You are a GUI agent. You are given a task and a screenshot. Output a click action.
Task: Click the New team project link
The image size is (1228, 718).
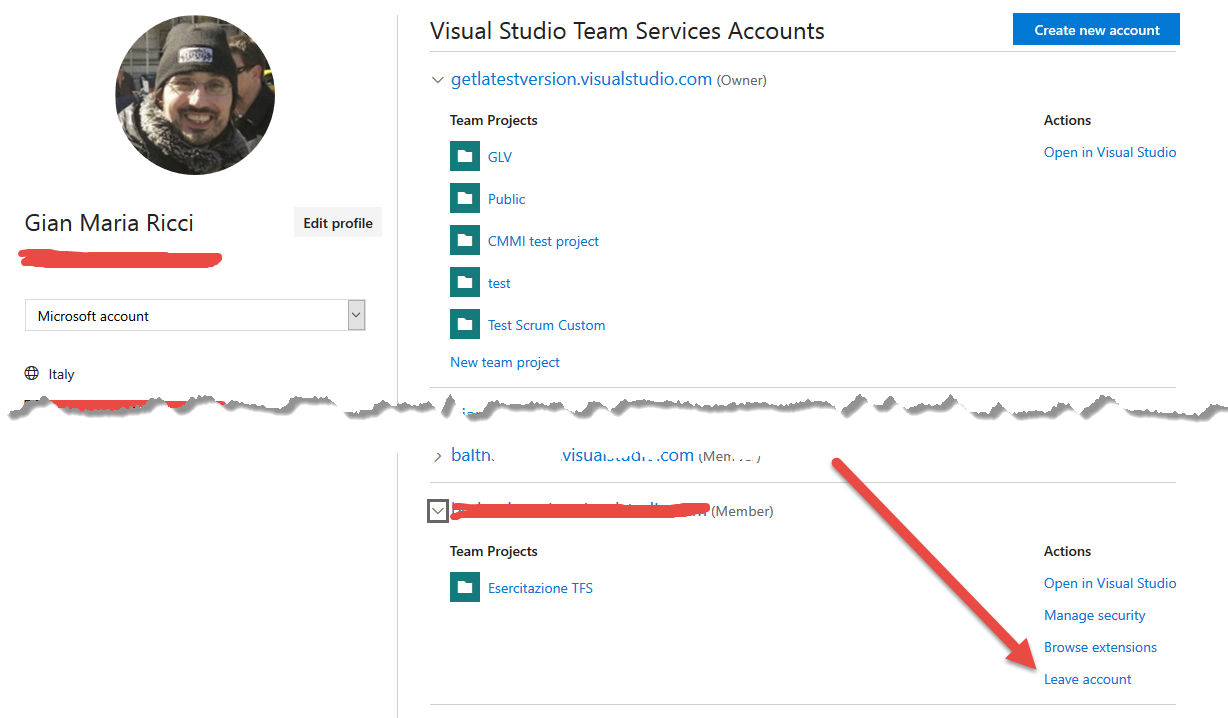(x=505, y=362)
